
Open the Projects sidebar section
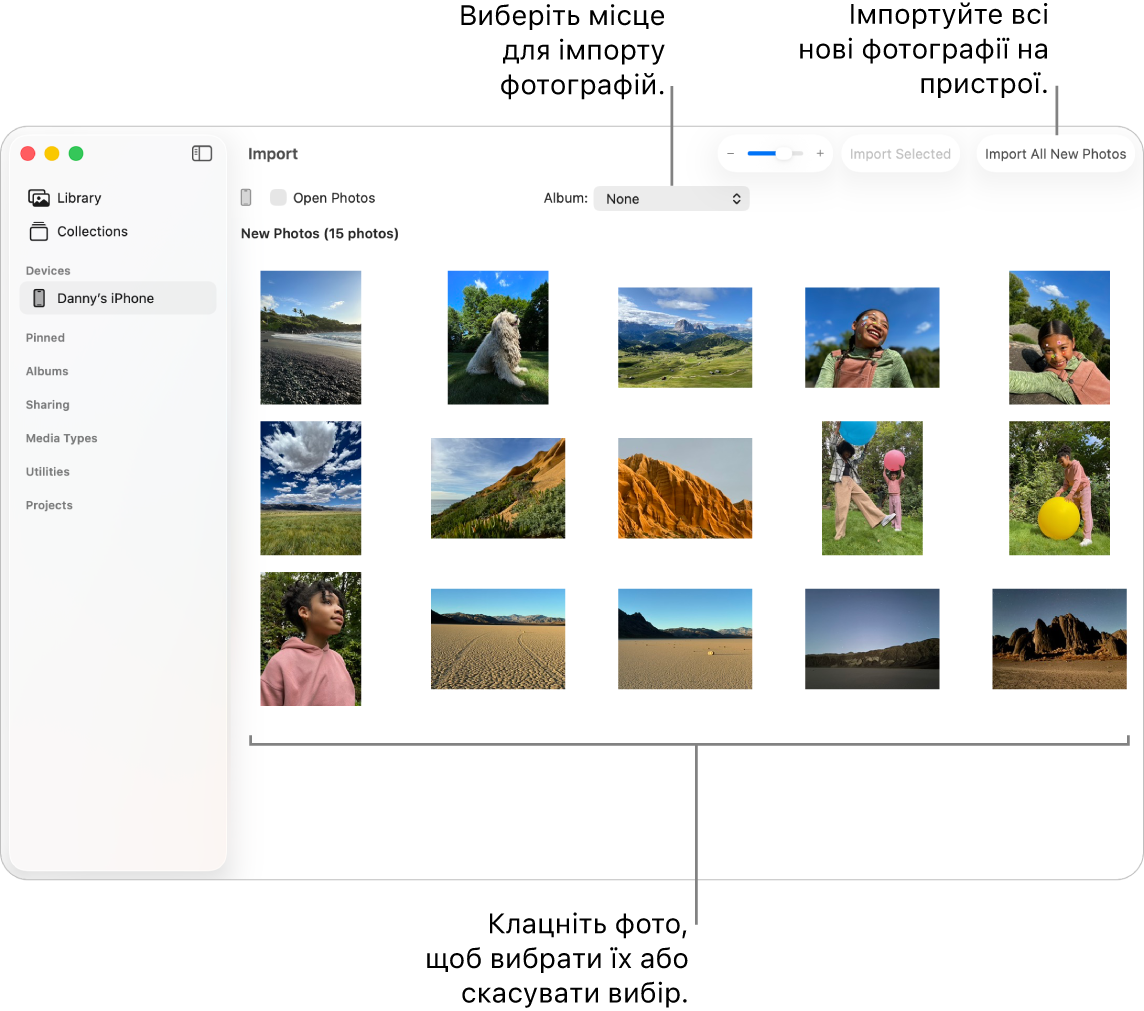(x=49, y=505)
